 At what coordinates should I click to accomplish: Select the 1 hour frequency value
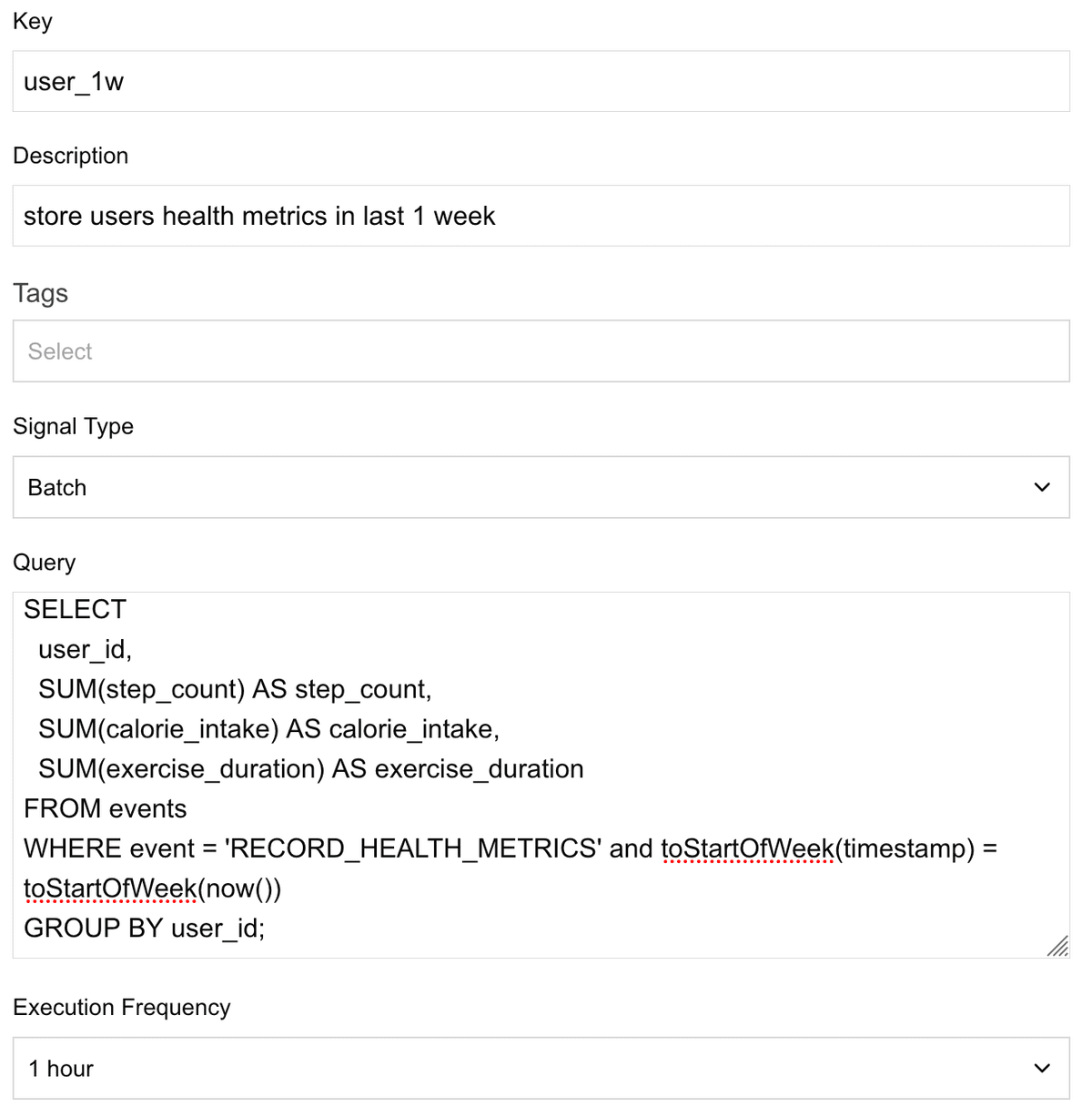[x=60, y=1068]
